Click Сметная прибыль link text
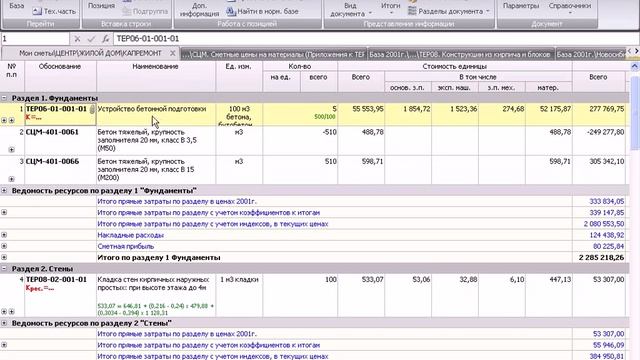The height and width of the screenshot is (360, 640). coord(125,247)
